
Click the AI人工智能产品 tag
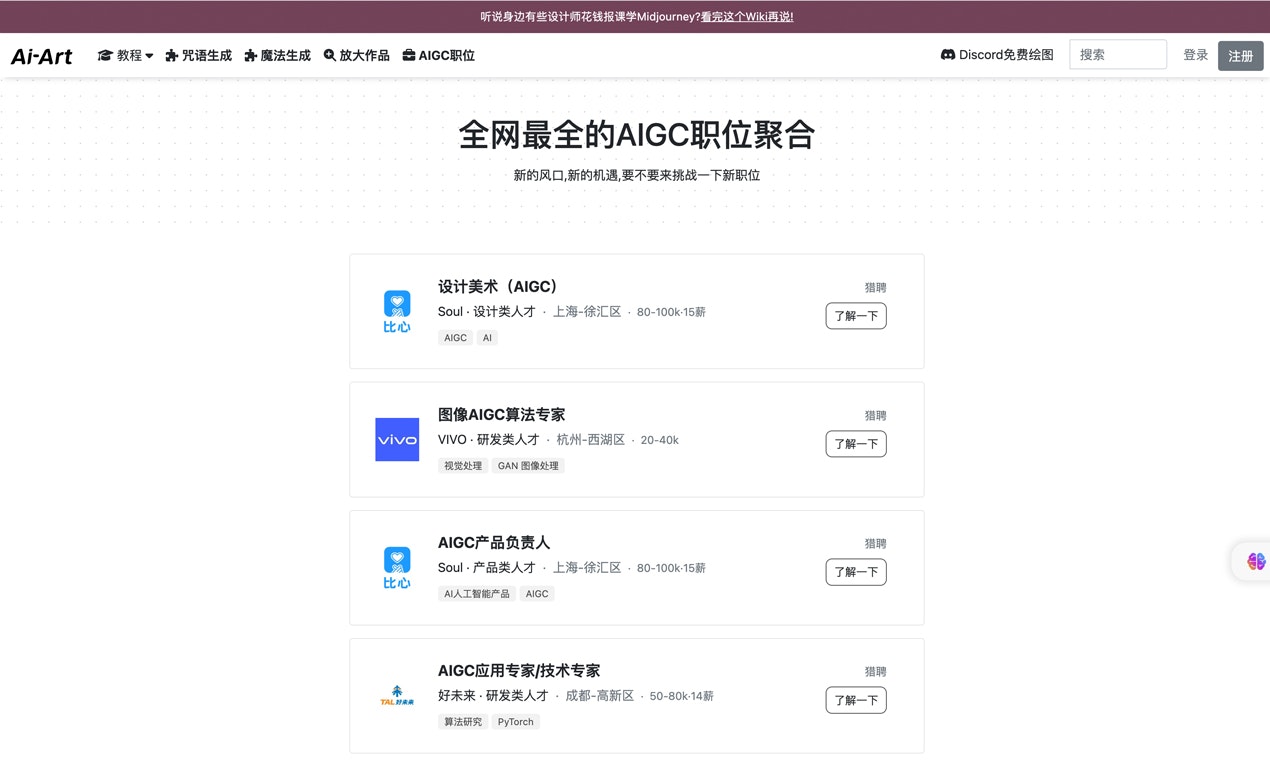(477, 594)
